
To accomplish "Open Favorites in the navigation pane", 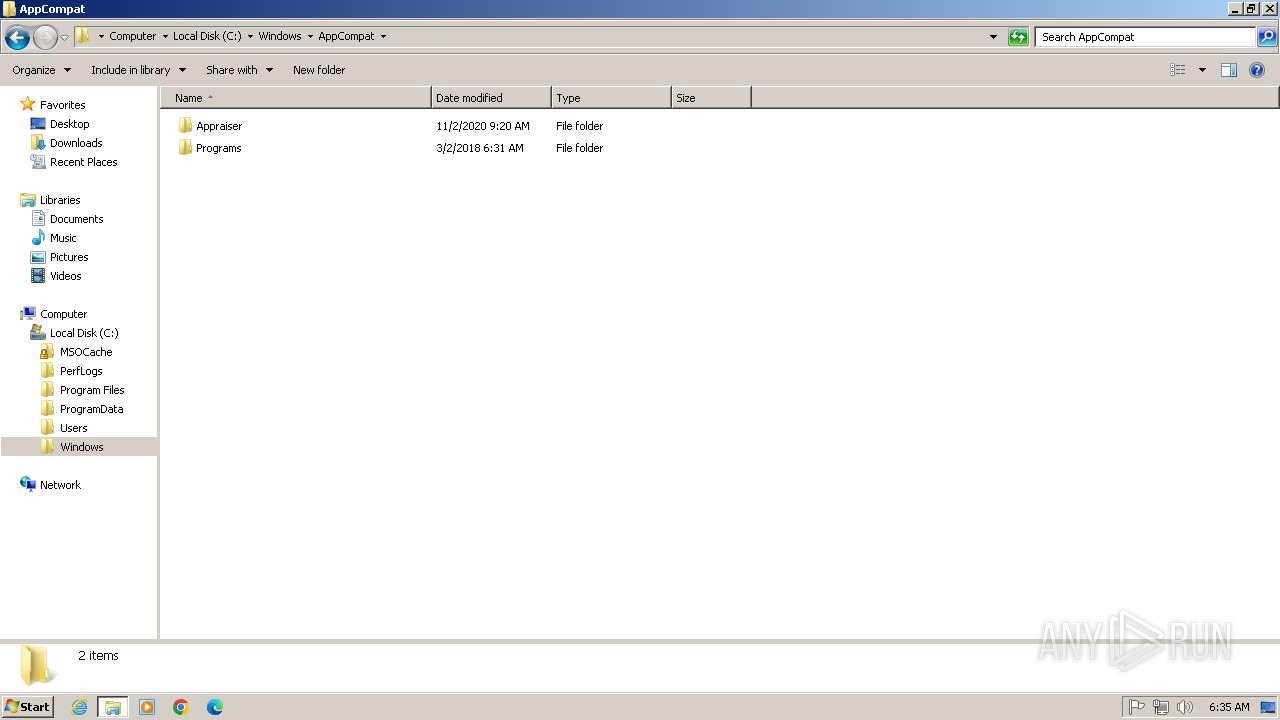I will [62, 105].
